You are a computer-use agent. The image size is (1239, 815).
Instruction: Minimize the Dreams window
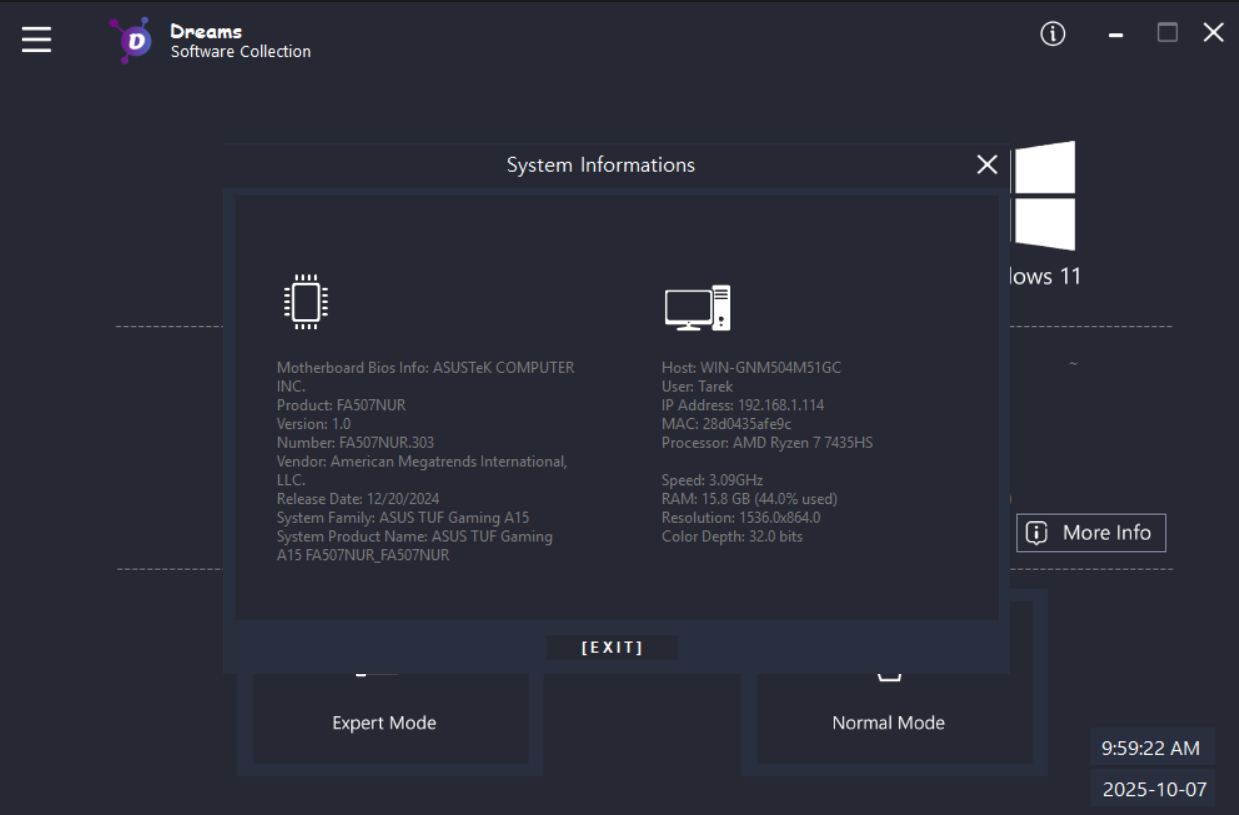pos(1116,35)
